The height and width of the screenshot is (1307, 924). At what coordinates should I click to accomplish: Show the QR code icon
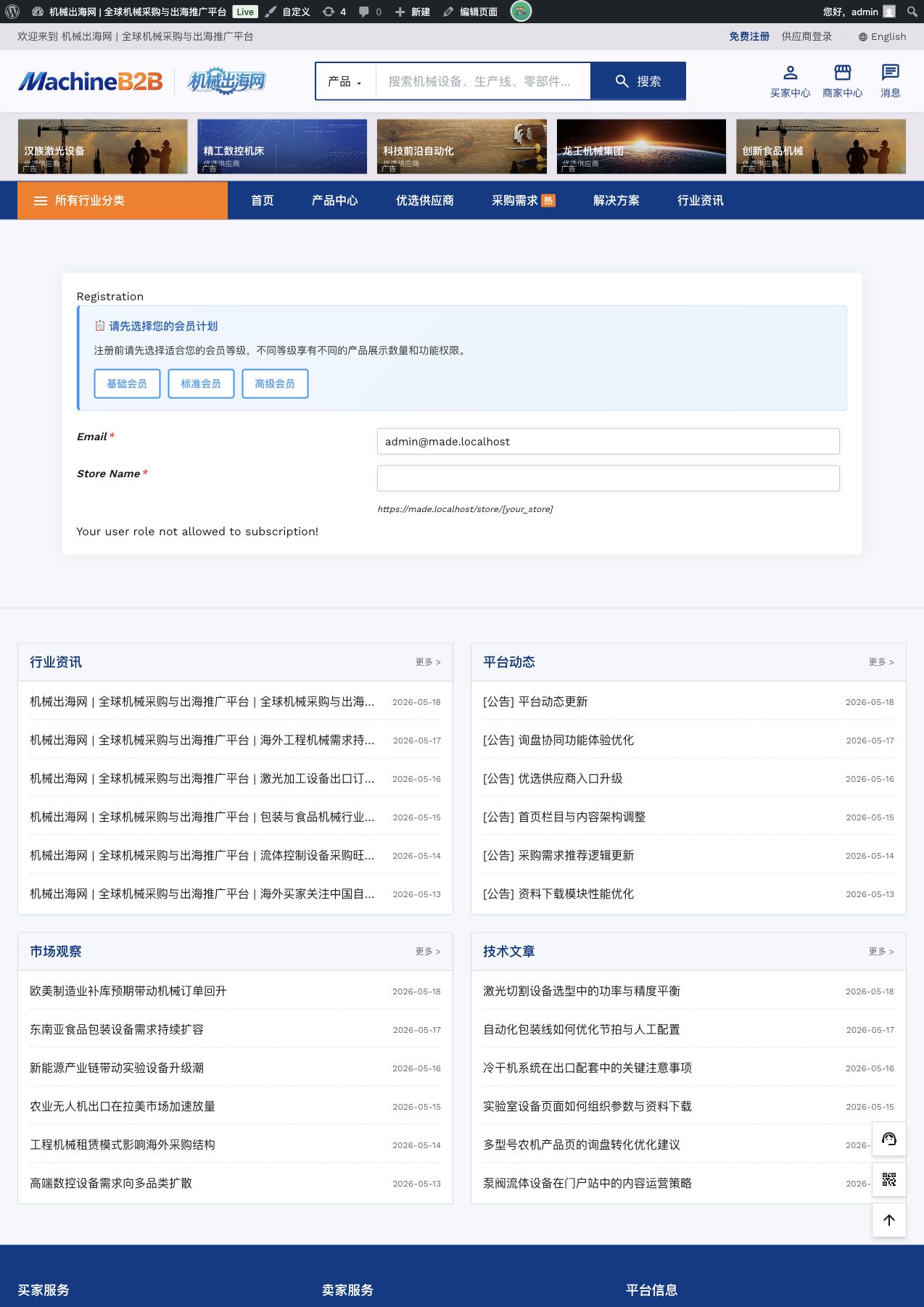888,1179
